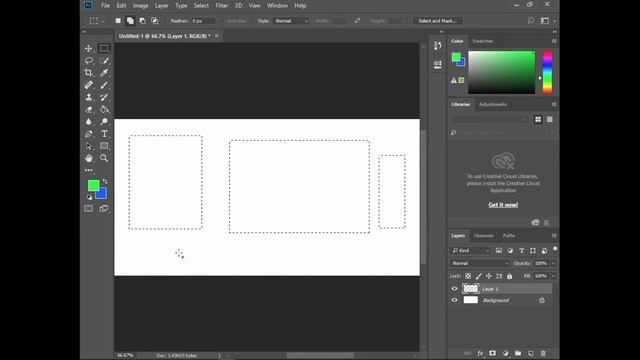This screenshot has width=640, height=360.
Task: Select the Eraser tool
Action: pos(89,109)
